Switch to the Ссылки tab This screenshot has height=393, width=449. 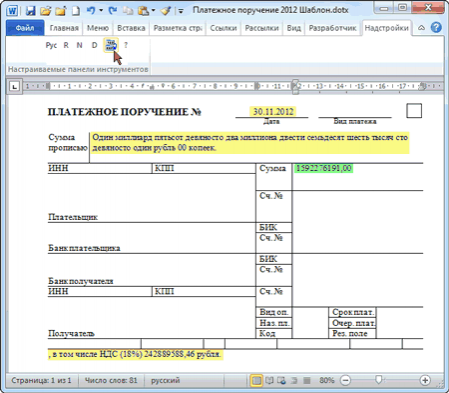[223, 28]
